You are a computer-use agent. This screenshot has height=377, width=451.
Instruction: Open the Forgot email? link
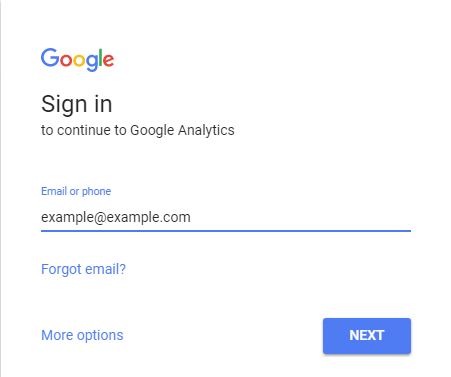pos(83,269)
